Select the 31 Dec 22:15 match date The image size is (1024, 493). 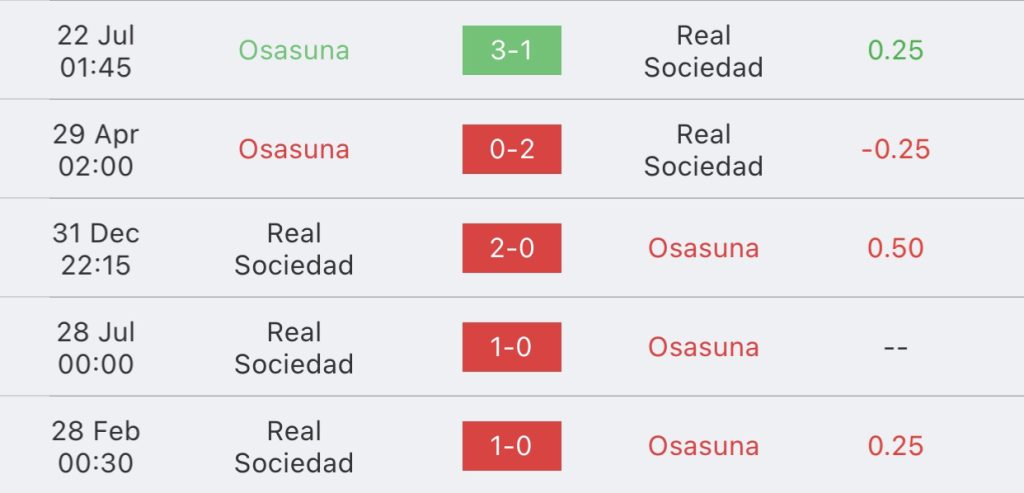tap(96, 249)
